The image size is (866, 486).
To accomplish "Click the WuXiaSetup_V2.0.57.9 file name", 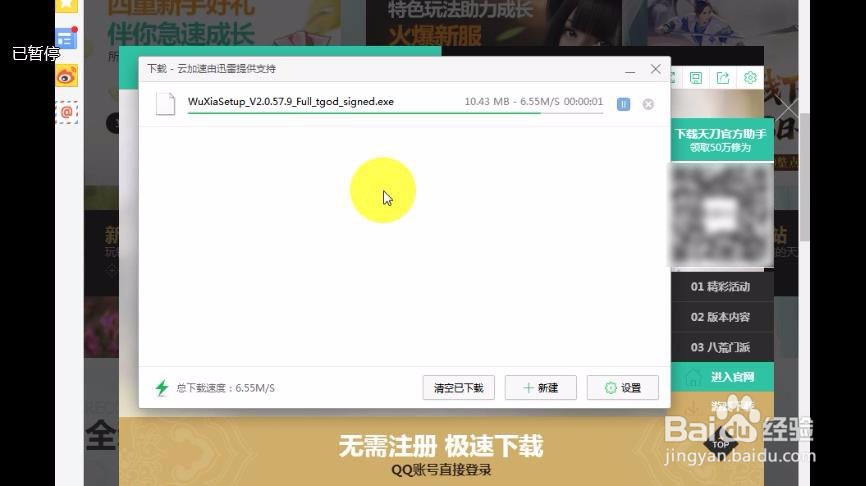I will point(291,102).
